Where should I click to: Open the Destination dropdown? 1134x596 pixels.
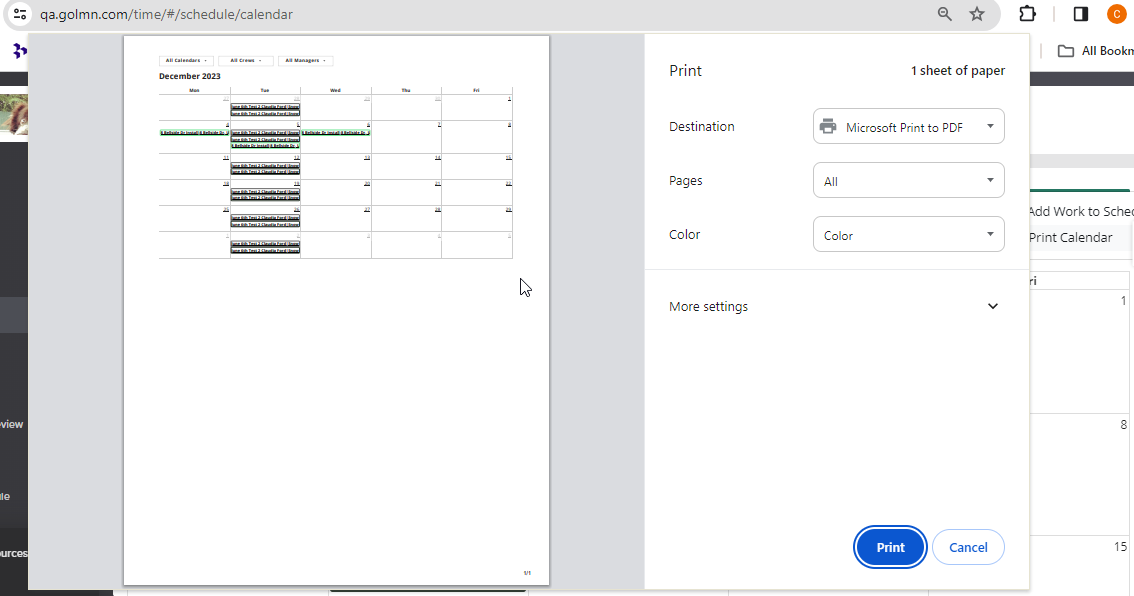point(908,127)
